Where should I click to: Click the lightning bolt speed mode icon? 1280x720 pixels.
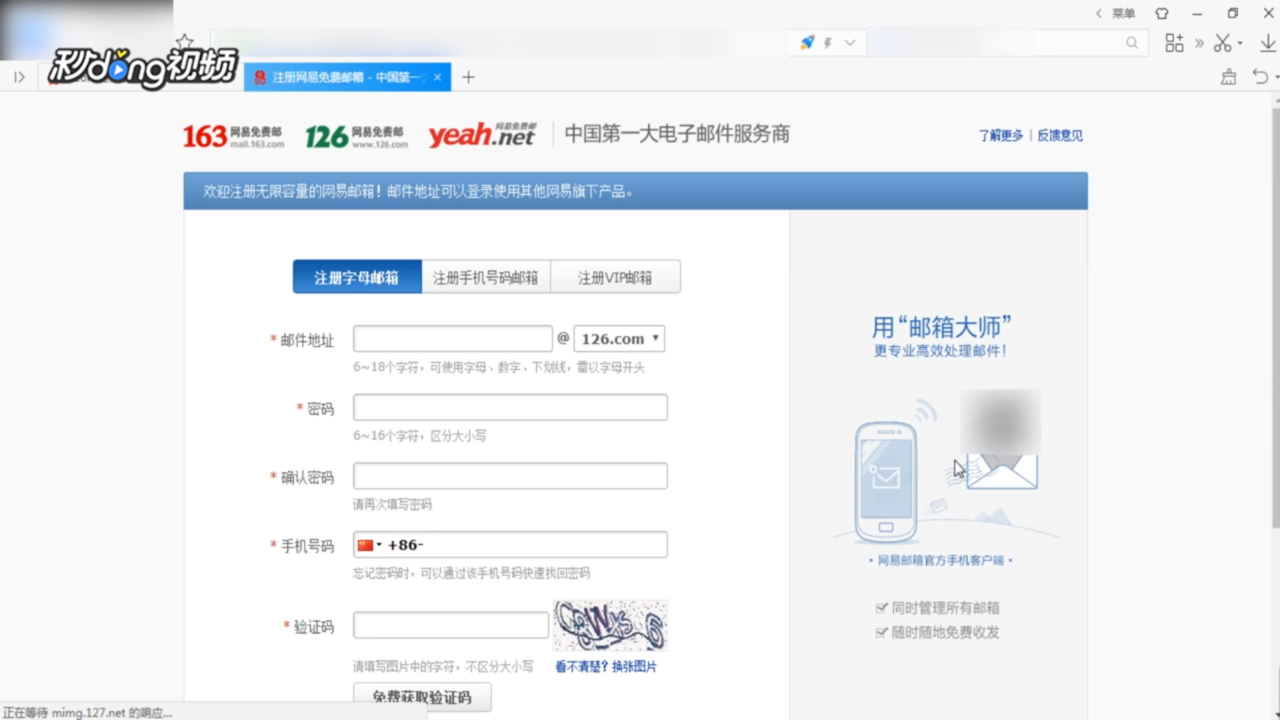(828, 43)
